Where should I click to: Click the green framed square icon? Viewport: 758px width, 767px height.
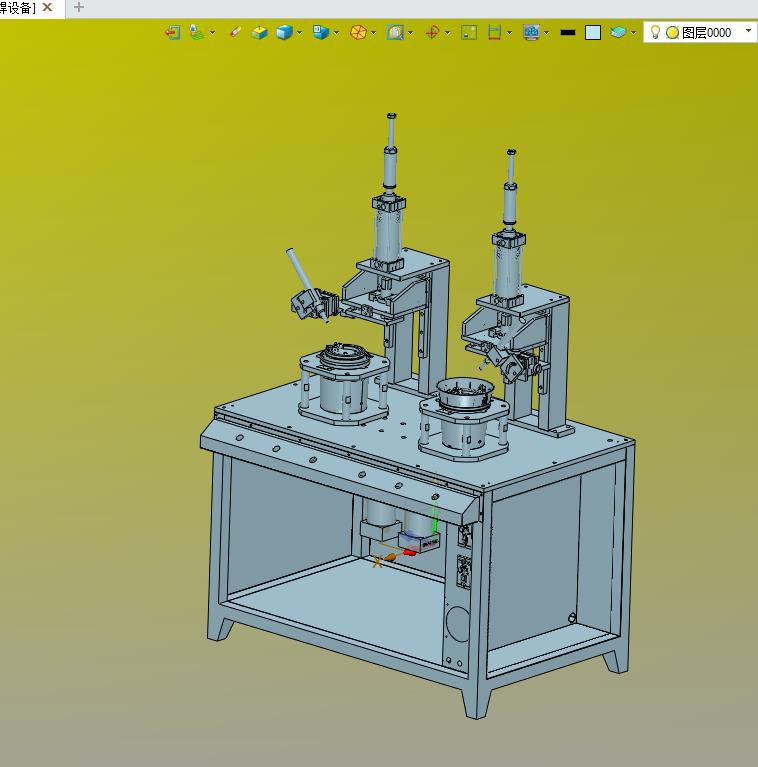tap(469, 33)
